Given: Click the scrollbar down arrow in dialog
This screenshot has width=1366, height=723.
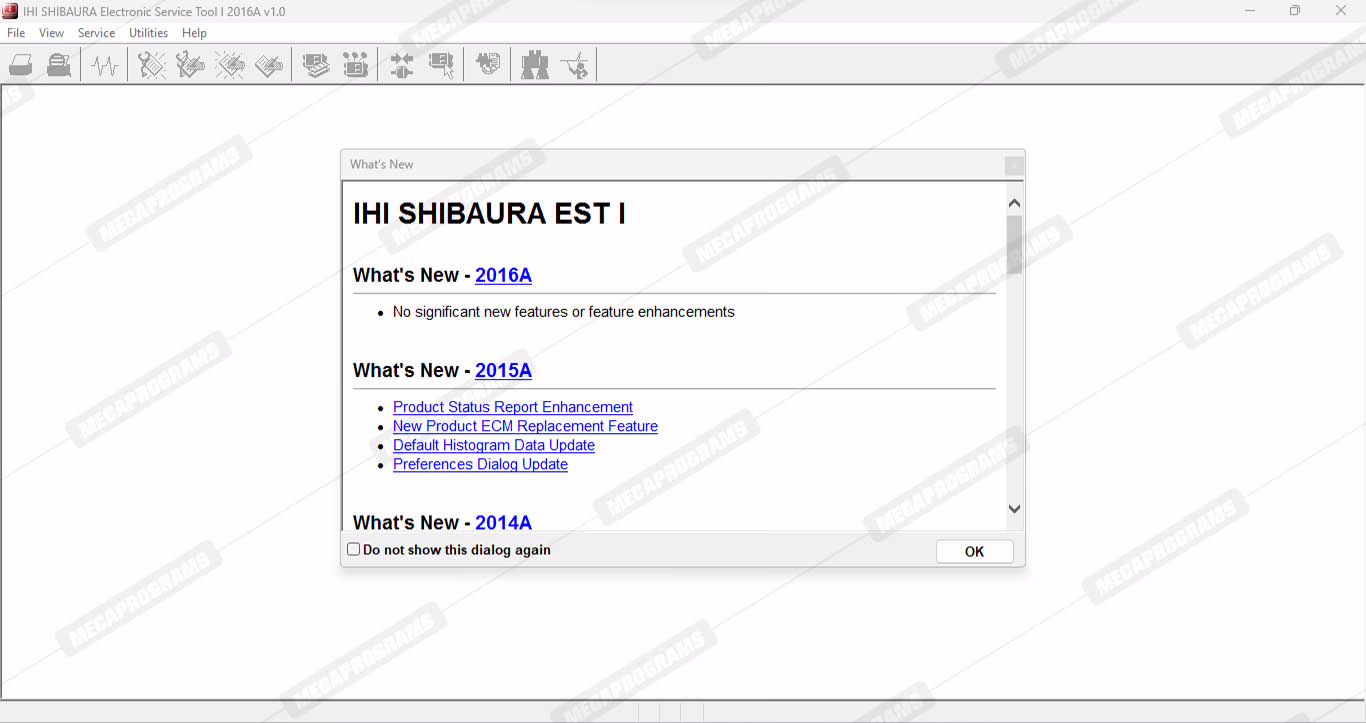Looking at the screenshot, I should click(x=1014, y=509).
